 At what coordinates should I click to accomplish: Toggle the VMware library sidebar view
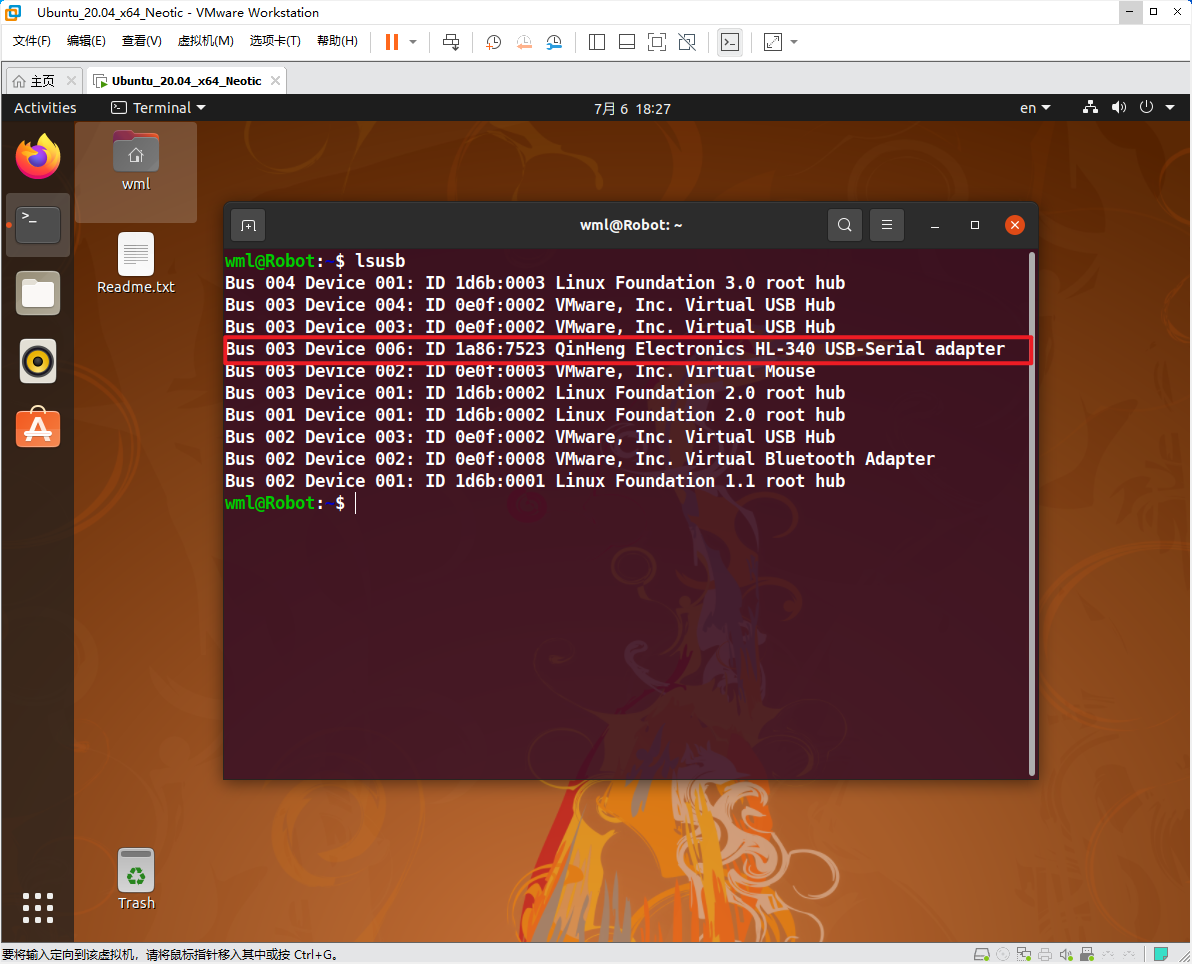coord(597,42)
